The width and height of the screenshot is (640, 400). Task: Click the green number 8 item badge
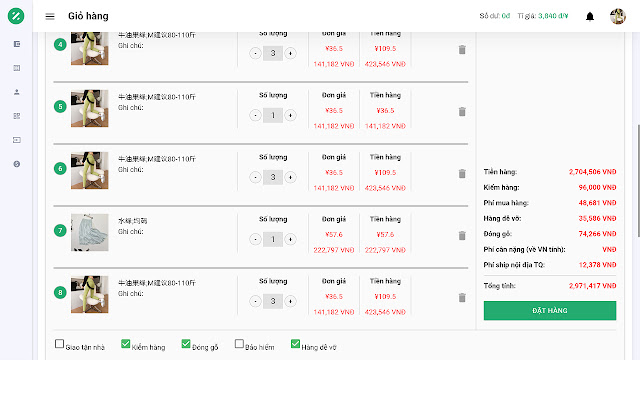click(60, 293)
